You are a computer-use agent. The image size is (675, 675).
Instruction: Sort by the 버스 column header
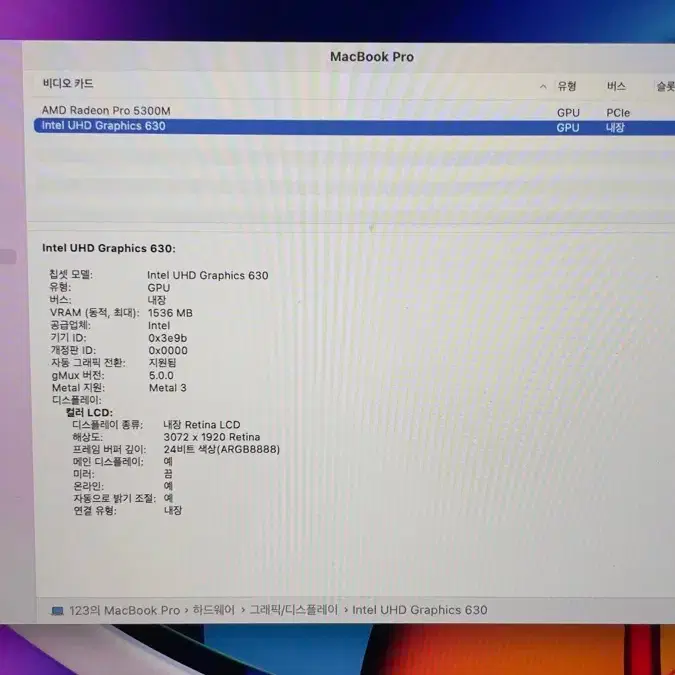(x=616, y=87)
